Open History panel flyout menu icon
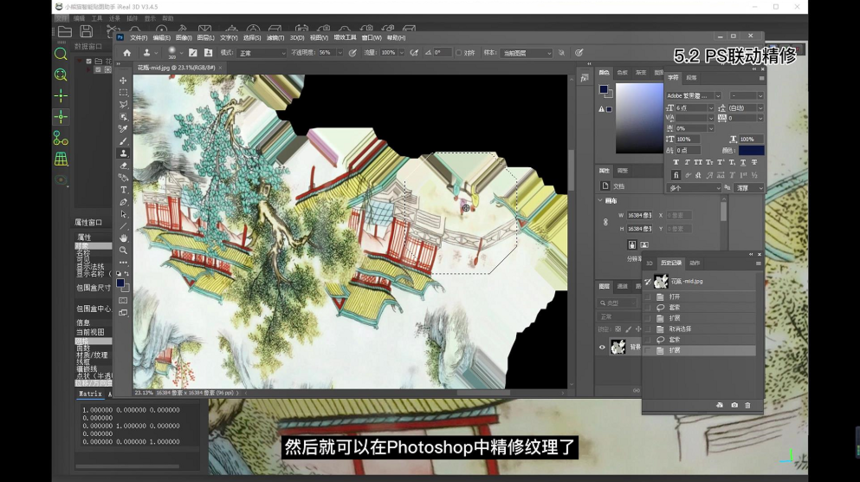 [x=759, y=263]
